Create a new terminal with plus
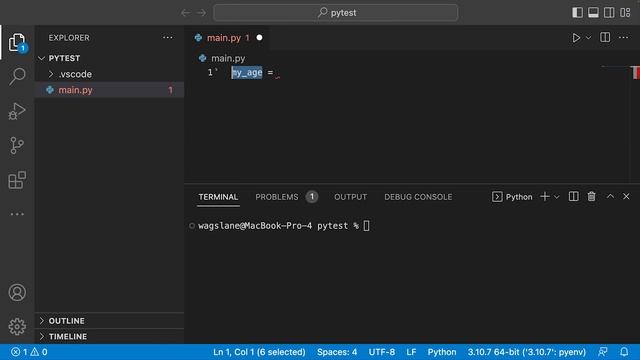 pyautogui.click(x=544, y=197)
